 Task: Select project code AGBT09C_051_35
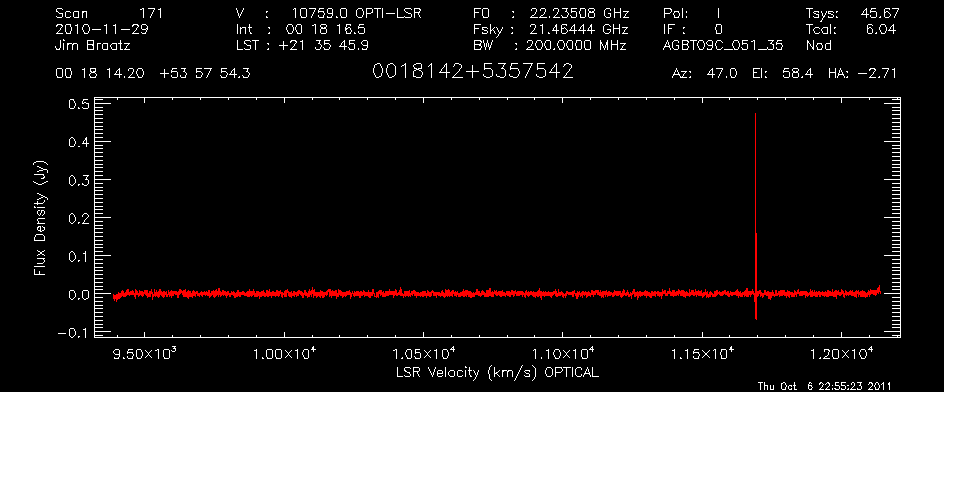coord(723,45)
